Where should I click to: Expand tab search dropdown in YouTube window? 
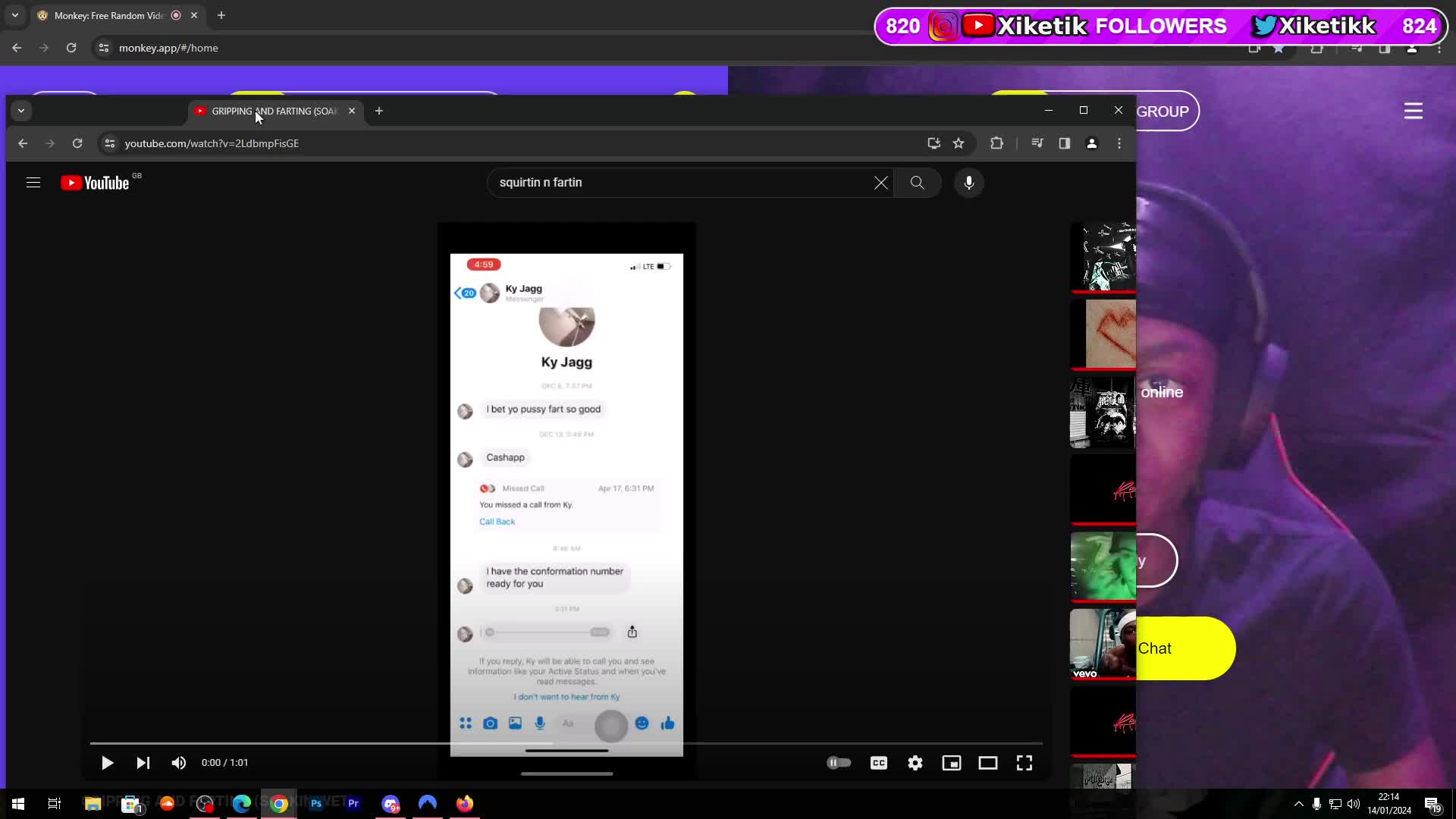coord(21,111)
